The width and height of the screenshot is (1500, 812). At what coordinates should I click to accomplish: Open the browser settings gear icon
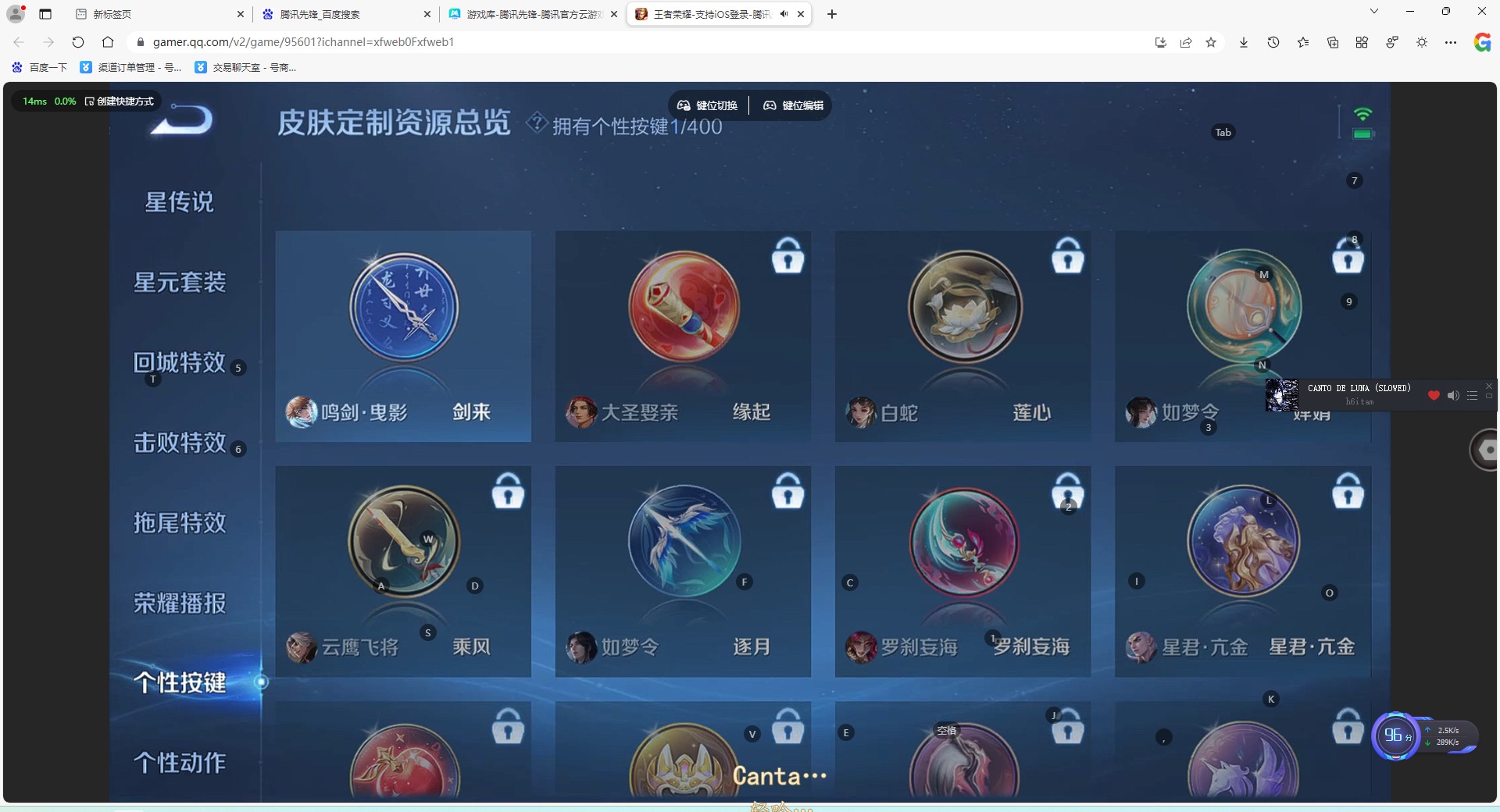pyautogui.click(x=1422, y=42)
